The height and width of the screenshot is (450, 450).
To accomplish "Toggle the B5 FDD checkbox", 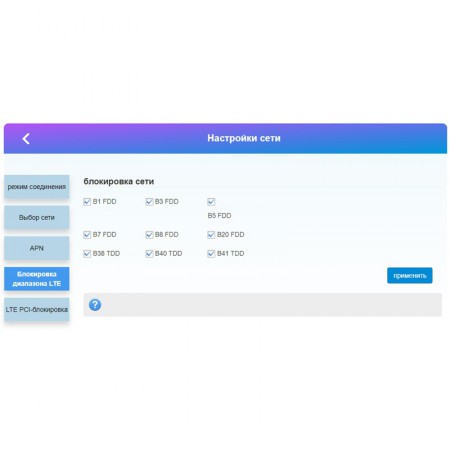I will (211, 202).
